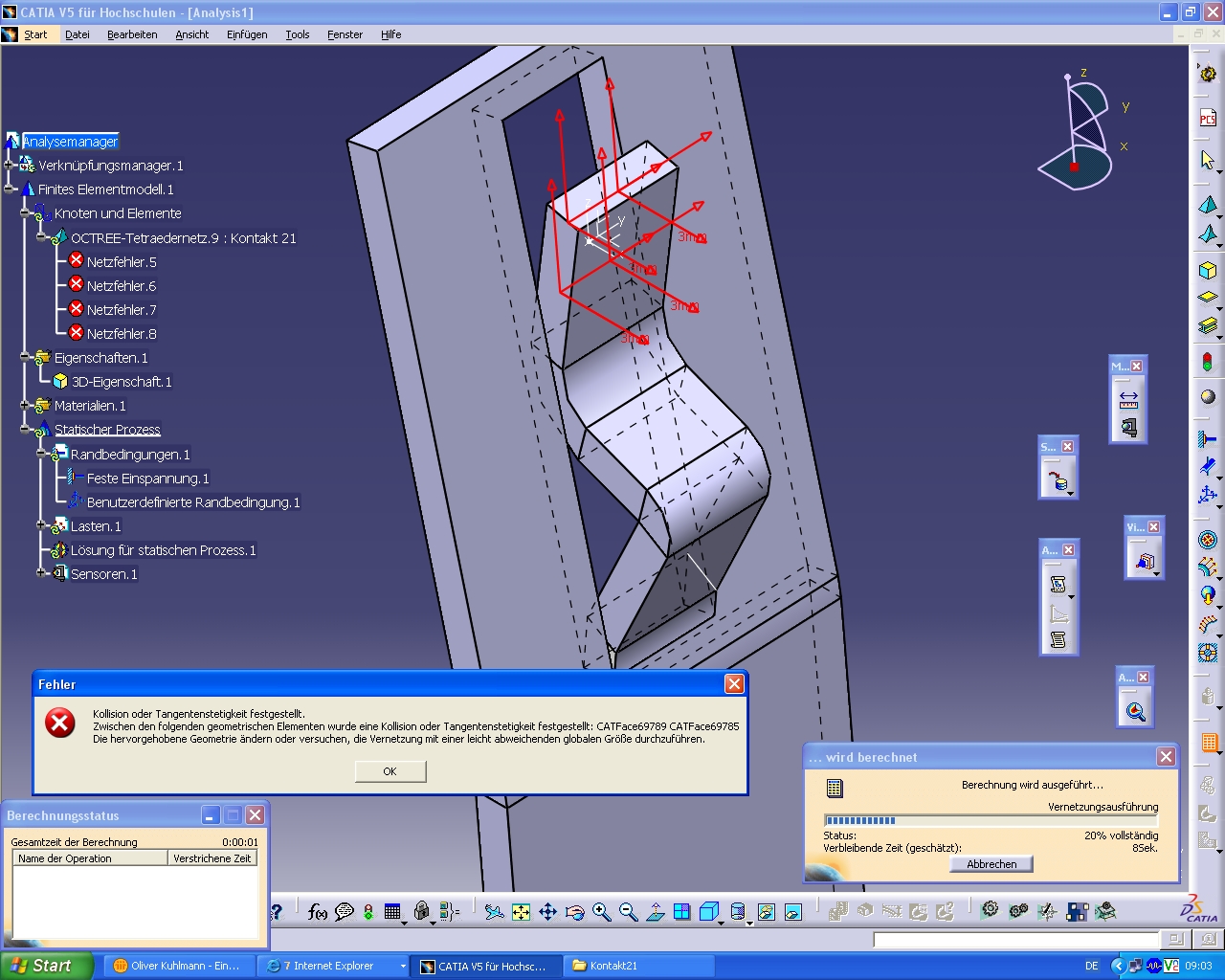Screen dimensions: 1225x980
Task: Open the Fenster menu
Action: point(345,34)
